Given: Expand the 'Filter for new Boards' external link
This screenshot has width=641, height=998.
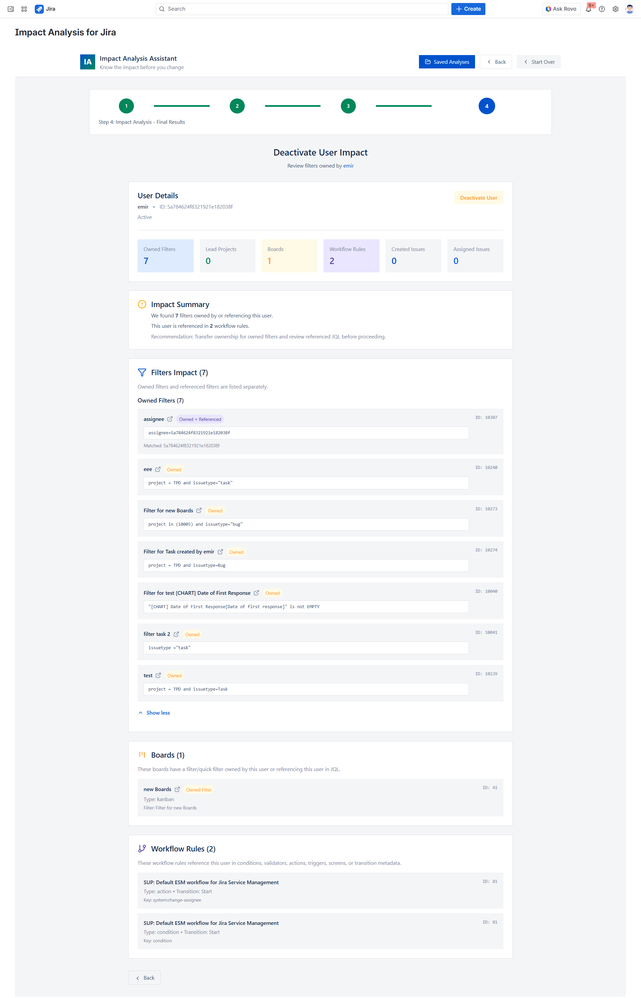Looking at the screenshot, I should coord(198,510).
